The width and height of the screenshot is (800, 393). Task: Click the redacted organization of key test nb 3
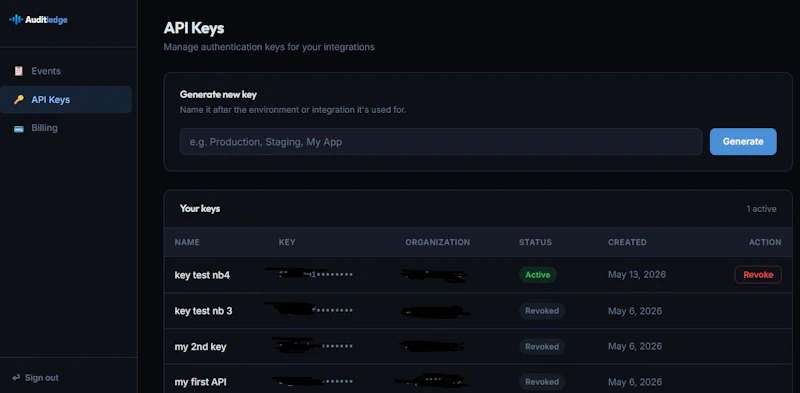[x=435, y=311]
